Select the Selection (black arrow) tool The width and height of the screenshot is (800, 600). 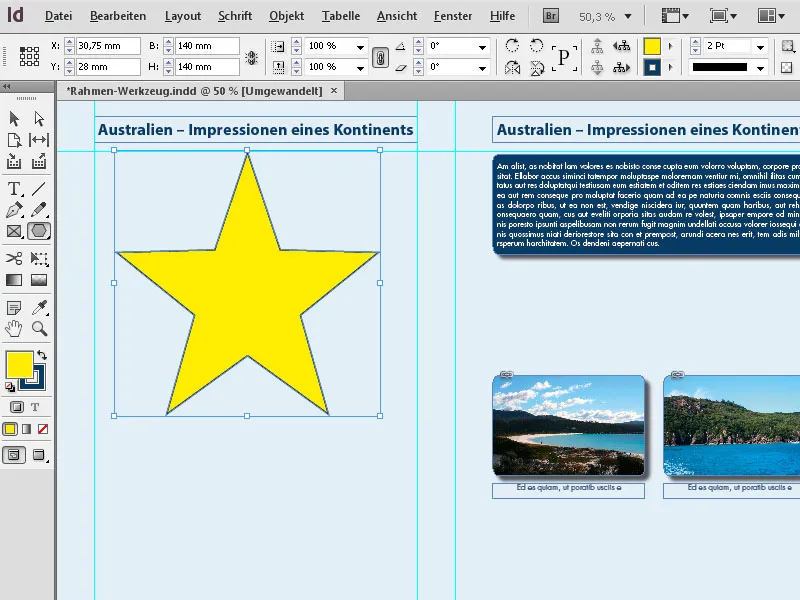14,118
